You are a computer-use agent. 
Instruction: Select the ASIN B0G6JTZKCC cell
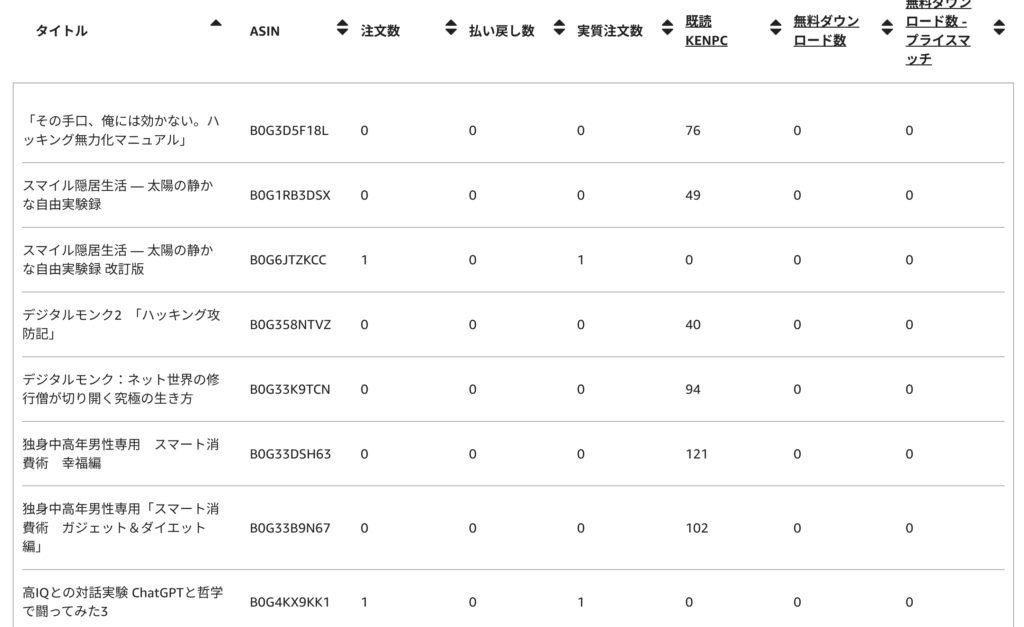[288, 260]
